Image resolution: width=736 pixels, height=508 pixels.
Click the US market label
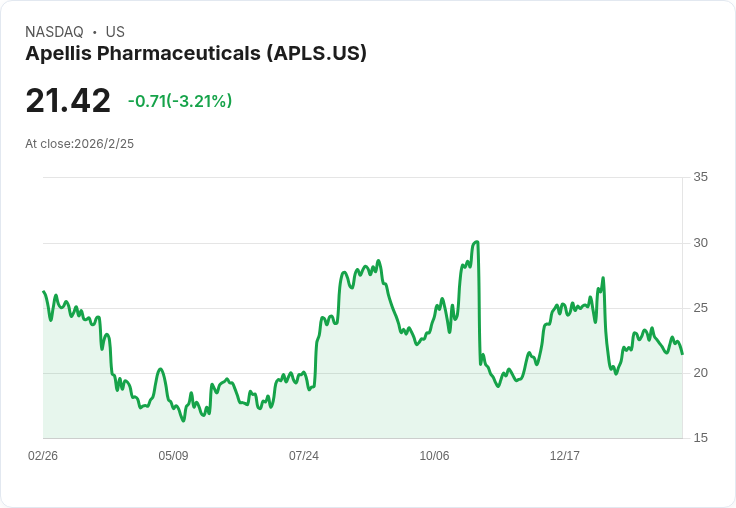(x=115, y=32)
